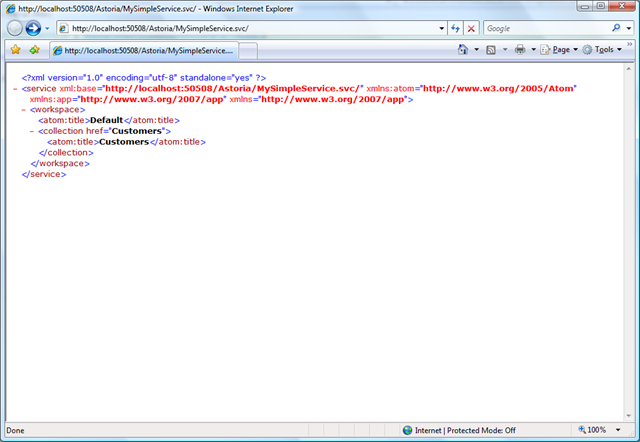The width and height of the screenshot is (640, 442).
Task: Click the closing collection tag
Action: point(66,153)
